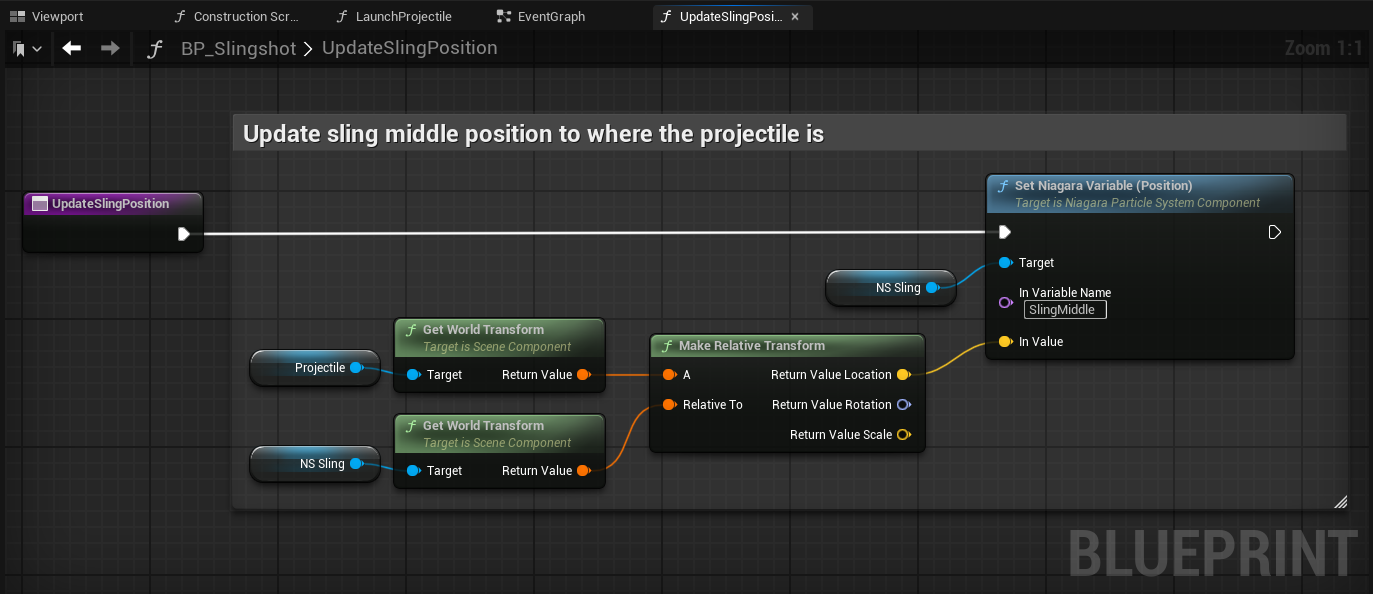Close the UpdateSlingPosition tab

click(795, 17)
